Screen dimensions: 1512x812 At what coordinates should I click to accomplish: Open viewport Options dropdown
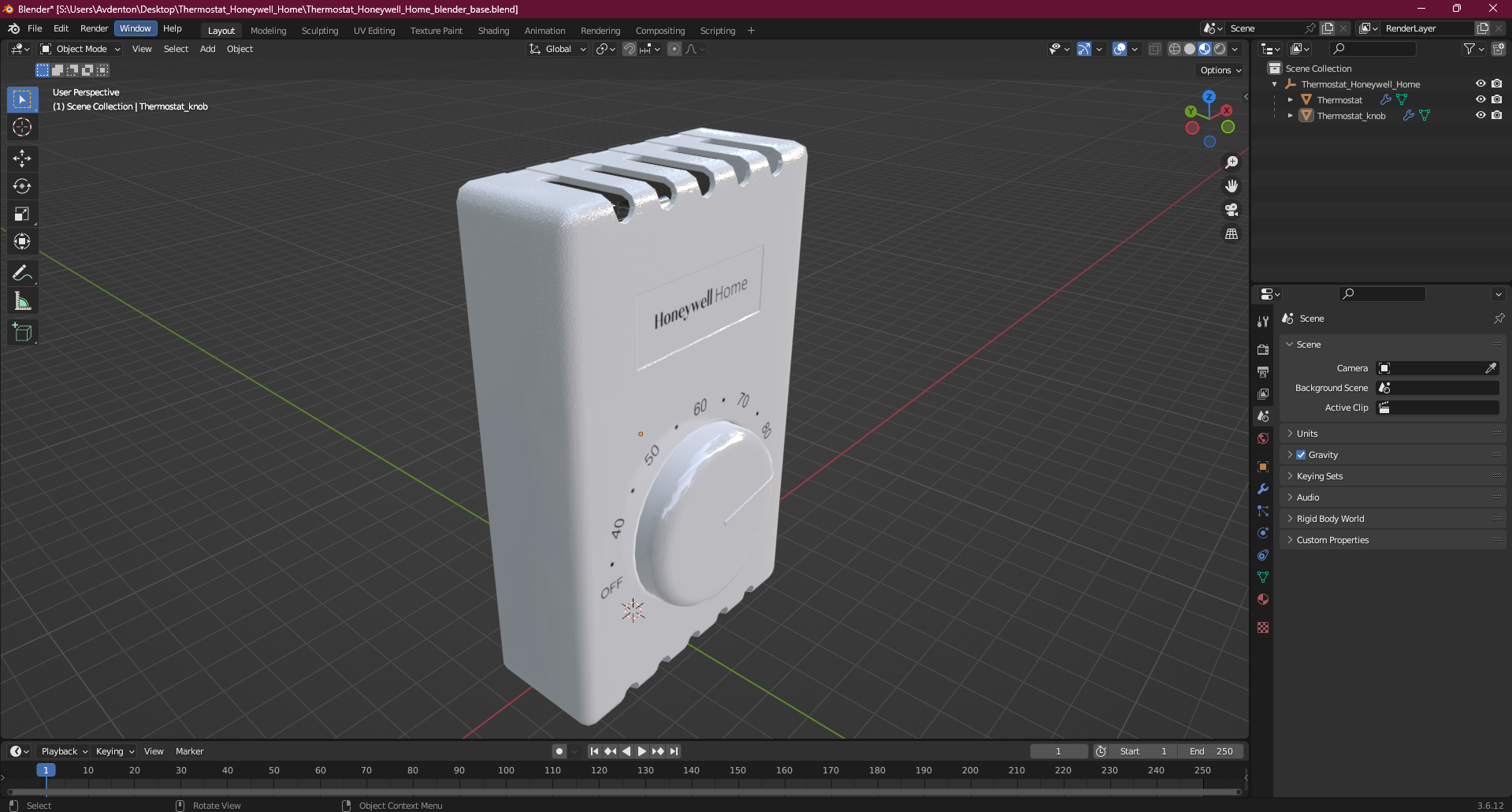point(1220,70)
